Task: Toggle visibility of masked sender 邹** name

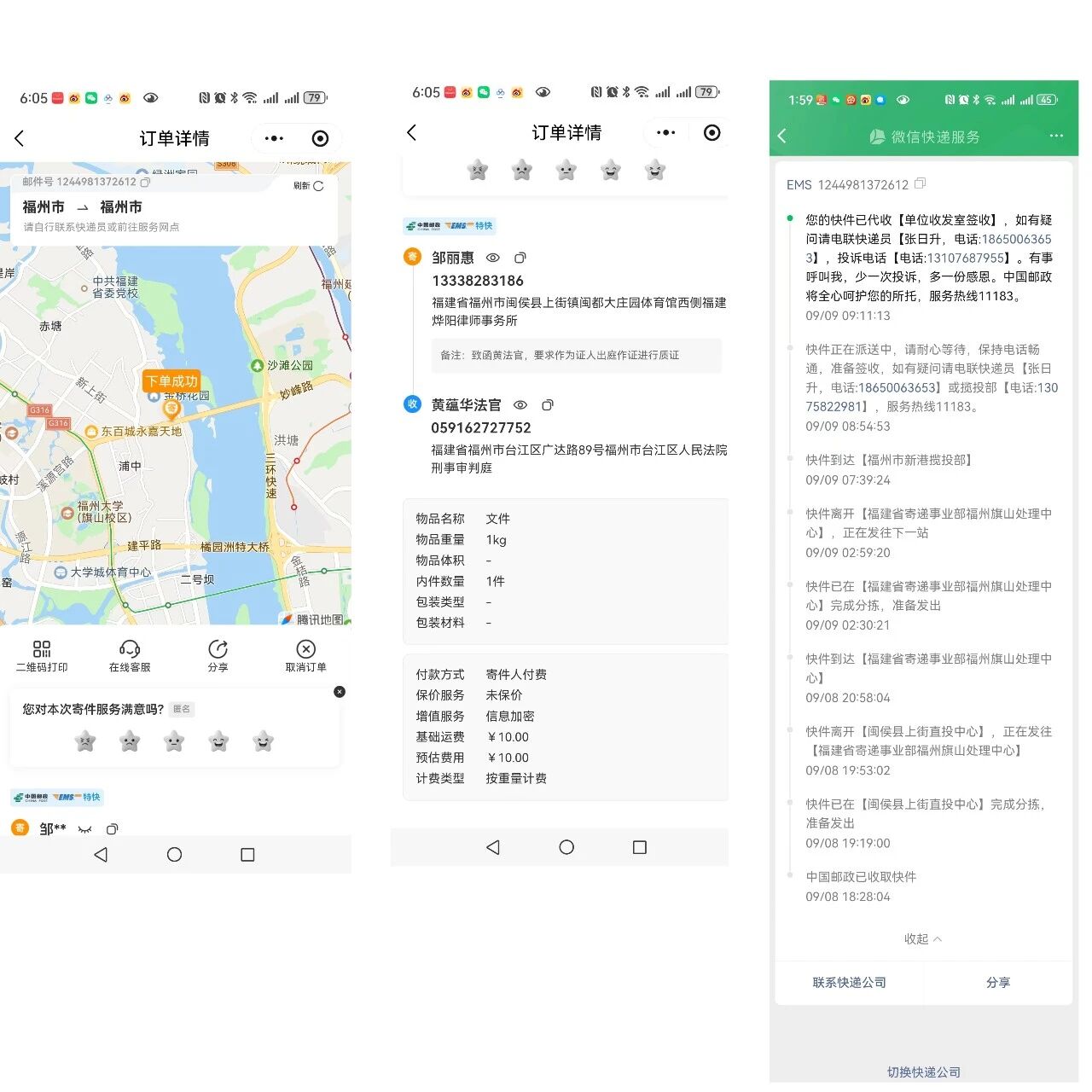Action: pos(84,829)
